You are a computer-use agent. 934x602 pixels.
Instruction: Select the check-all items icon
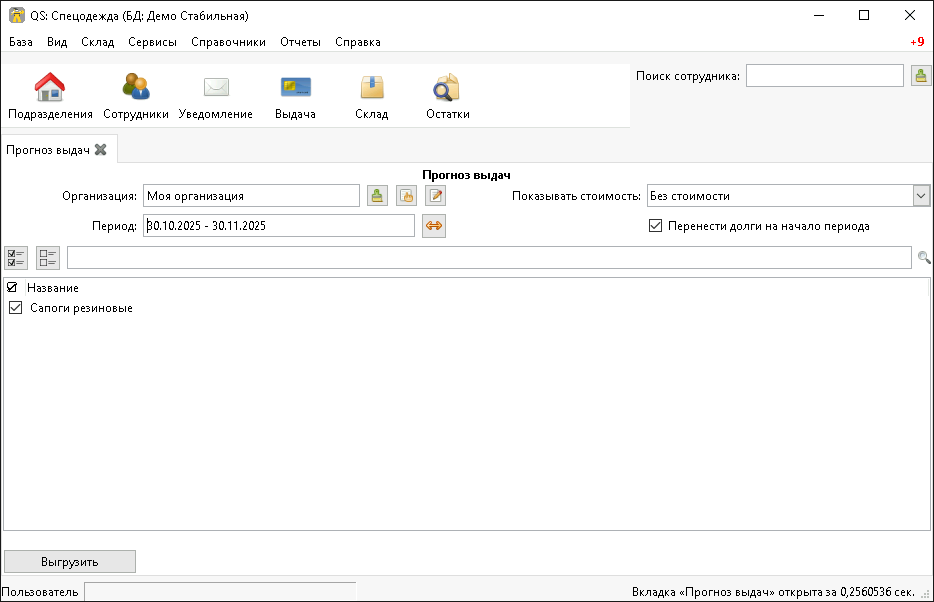pos(16,257)
